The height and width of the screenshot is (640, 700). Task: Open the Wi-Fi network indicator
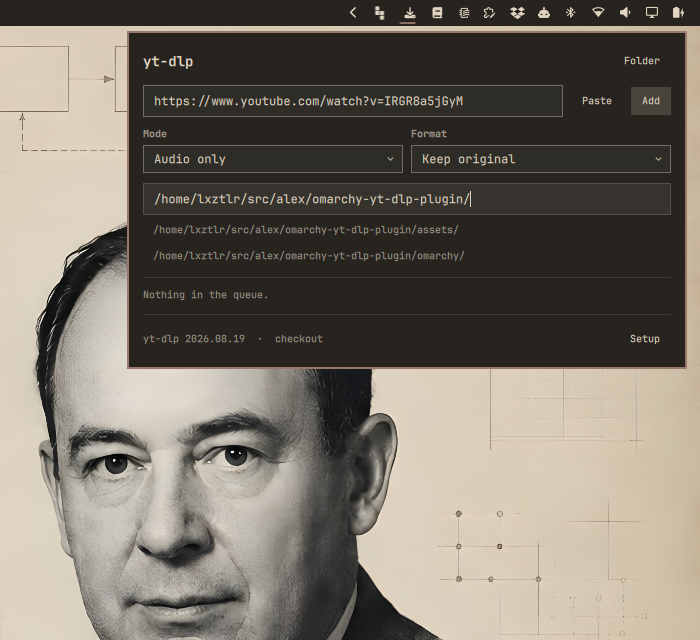point(598,12)
